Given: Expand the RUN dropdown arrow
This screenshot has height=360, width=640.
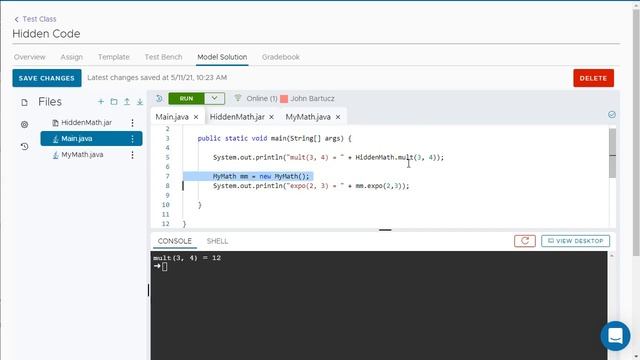Looking at the screenshot, I should [x=214, y=98].
